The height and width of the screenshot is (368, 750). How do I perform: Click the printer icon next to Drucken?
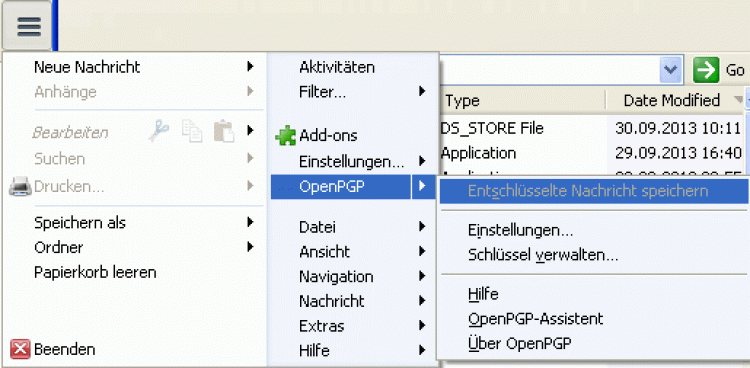20,186
